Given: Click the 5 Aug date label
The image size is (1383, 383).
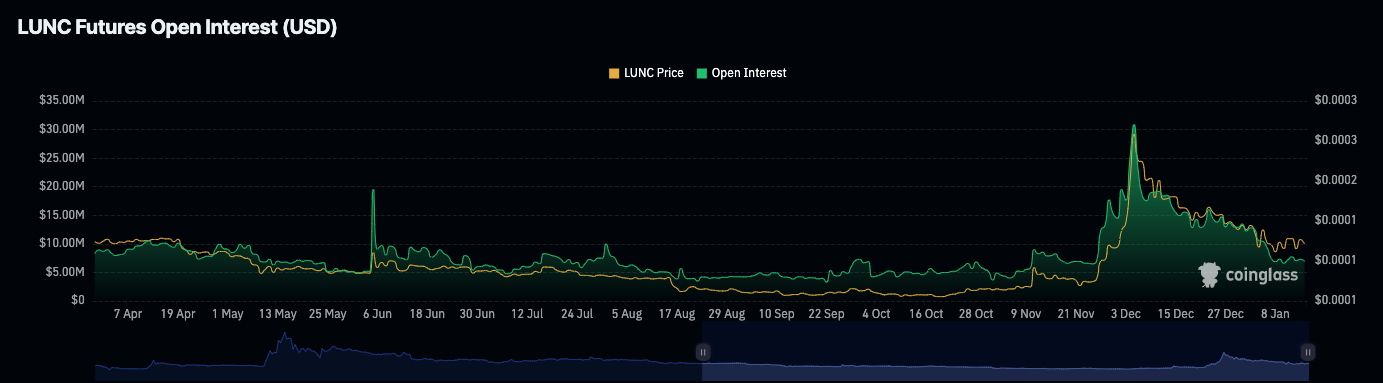Looking at the screenshot, I should 627,314.
